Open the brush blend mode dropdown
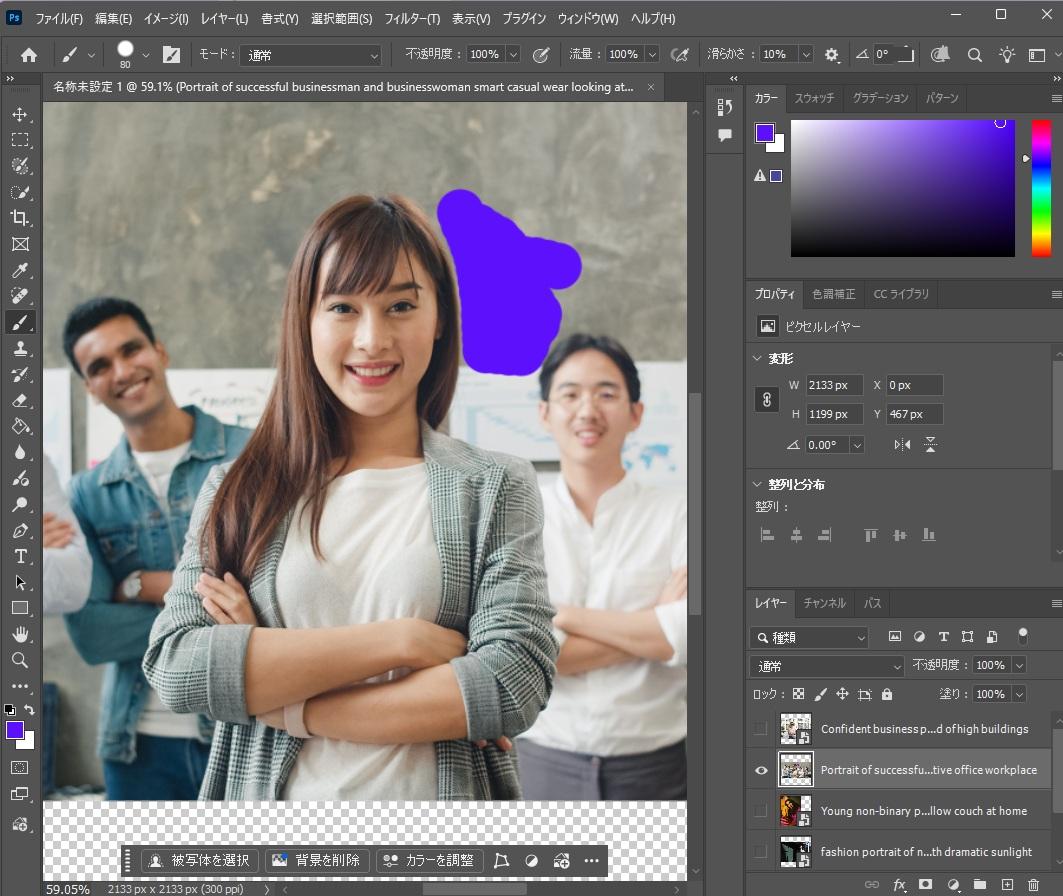1063x896 pixels. [x=311, y=55]
